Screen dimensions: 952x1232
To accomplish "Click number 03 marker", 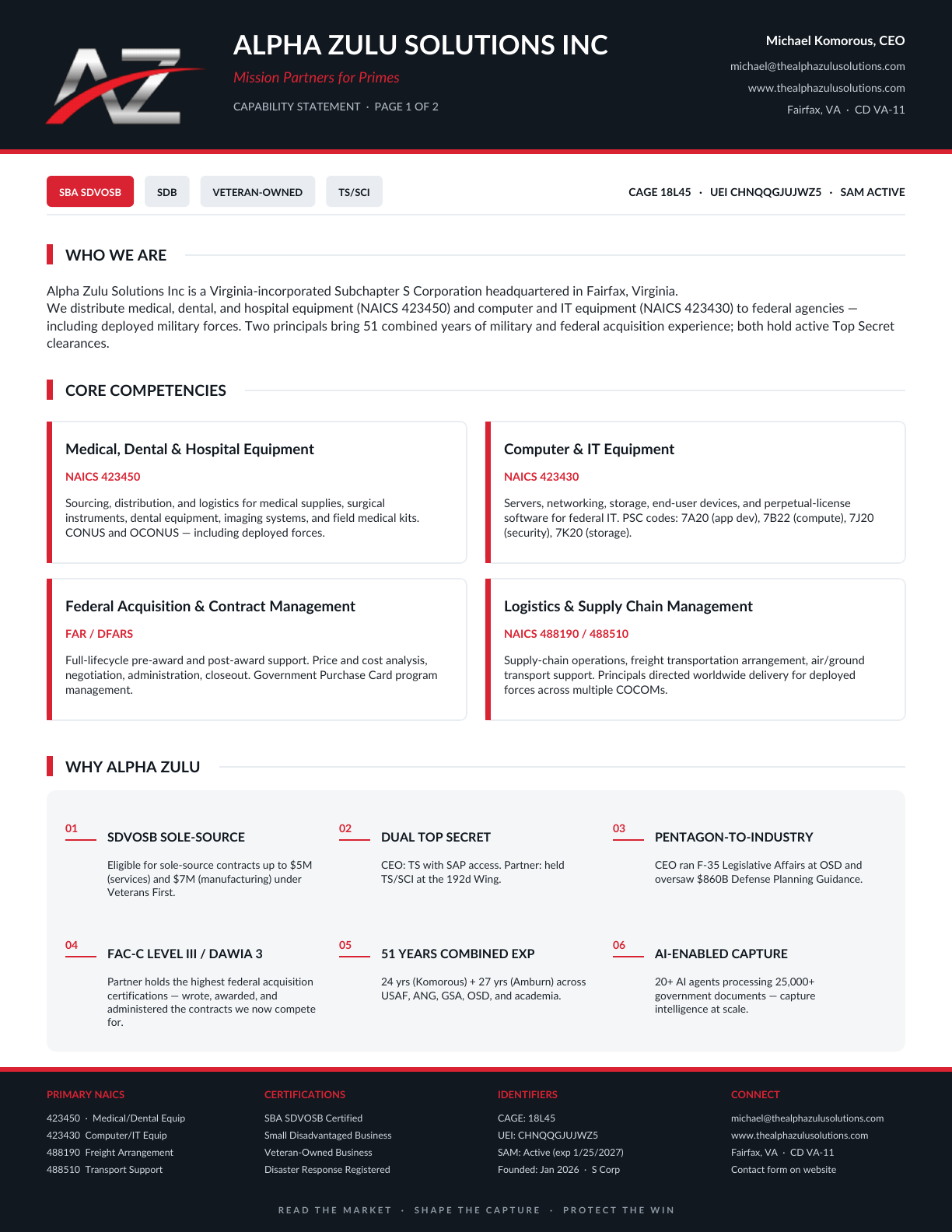I will [x=619, y=828].
